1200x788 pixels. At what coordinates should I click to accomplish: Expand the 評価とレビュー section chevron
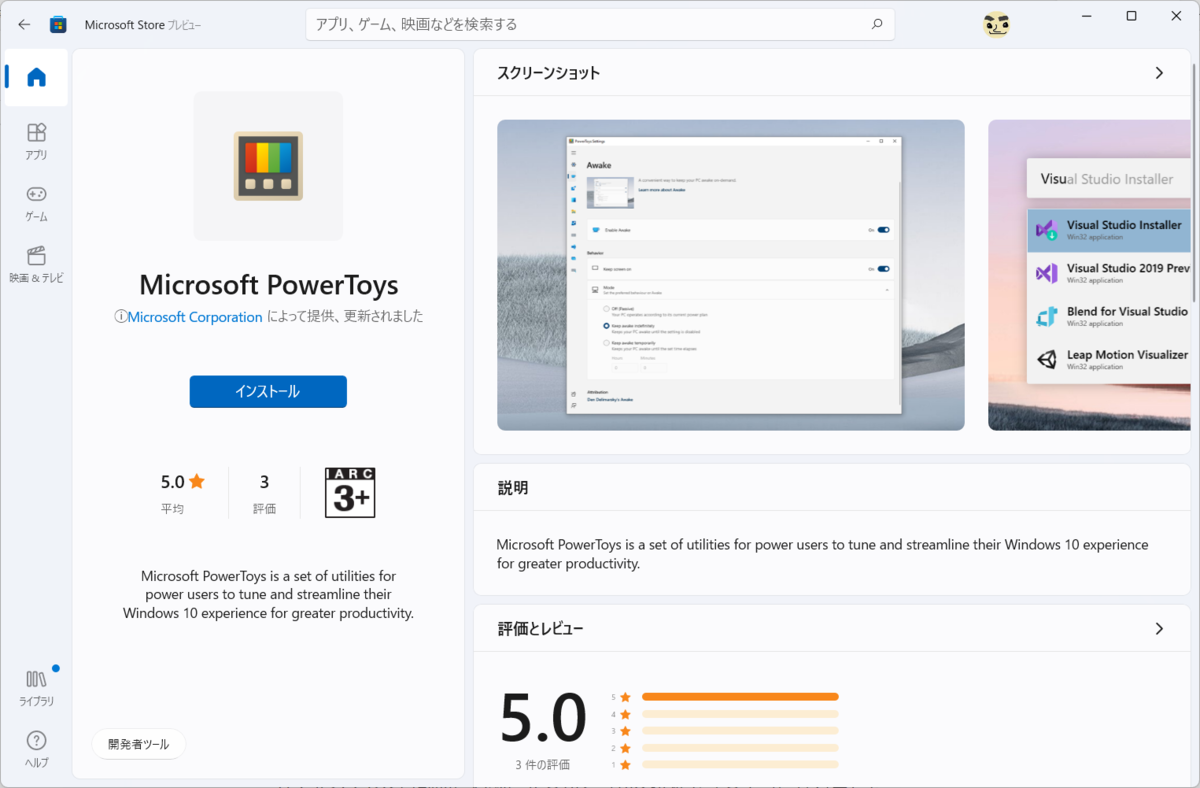coord(1159,629)
